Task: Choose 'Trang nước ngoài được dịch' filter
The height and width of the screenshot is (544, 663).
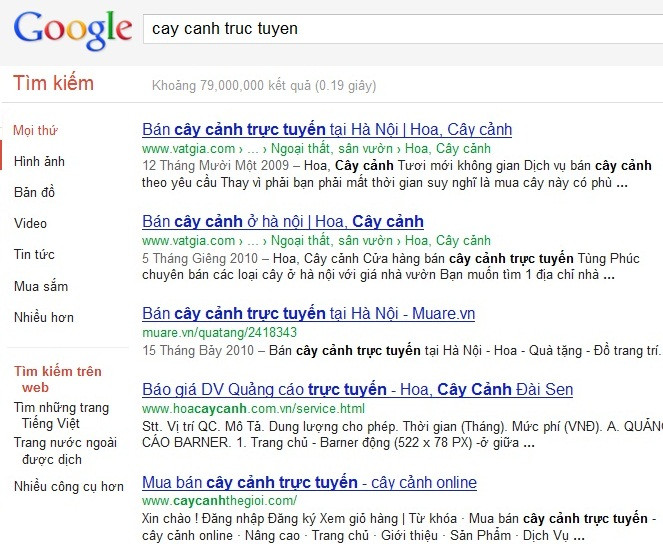Action: click(62, 451)
